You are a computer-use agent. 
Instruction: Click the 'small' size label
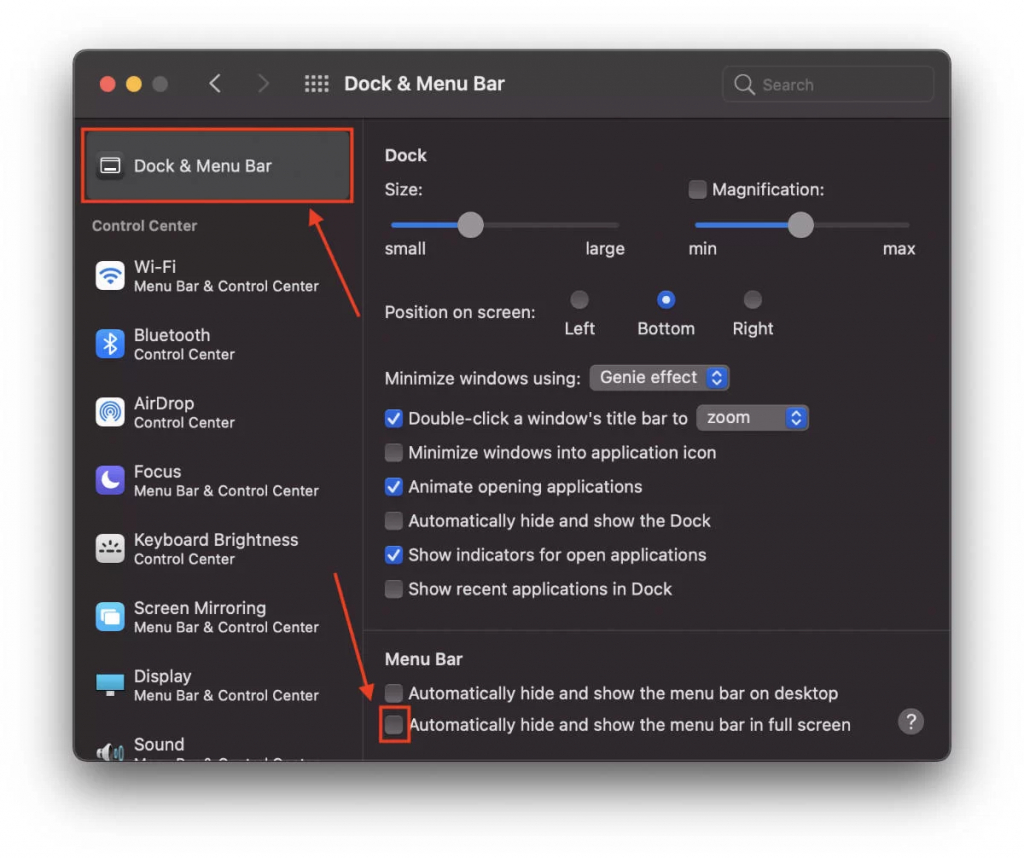[x=405, y=249]
